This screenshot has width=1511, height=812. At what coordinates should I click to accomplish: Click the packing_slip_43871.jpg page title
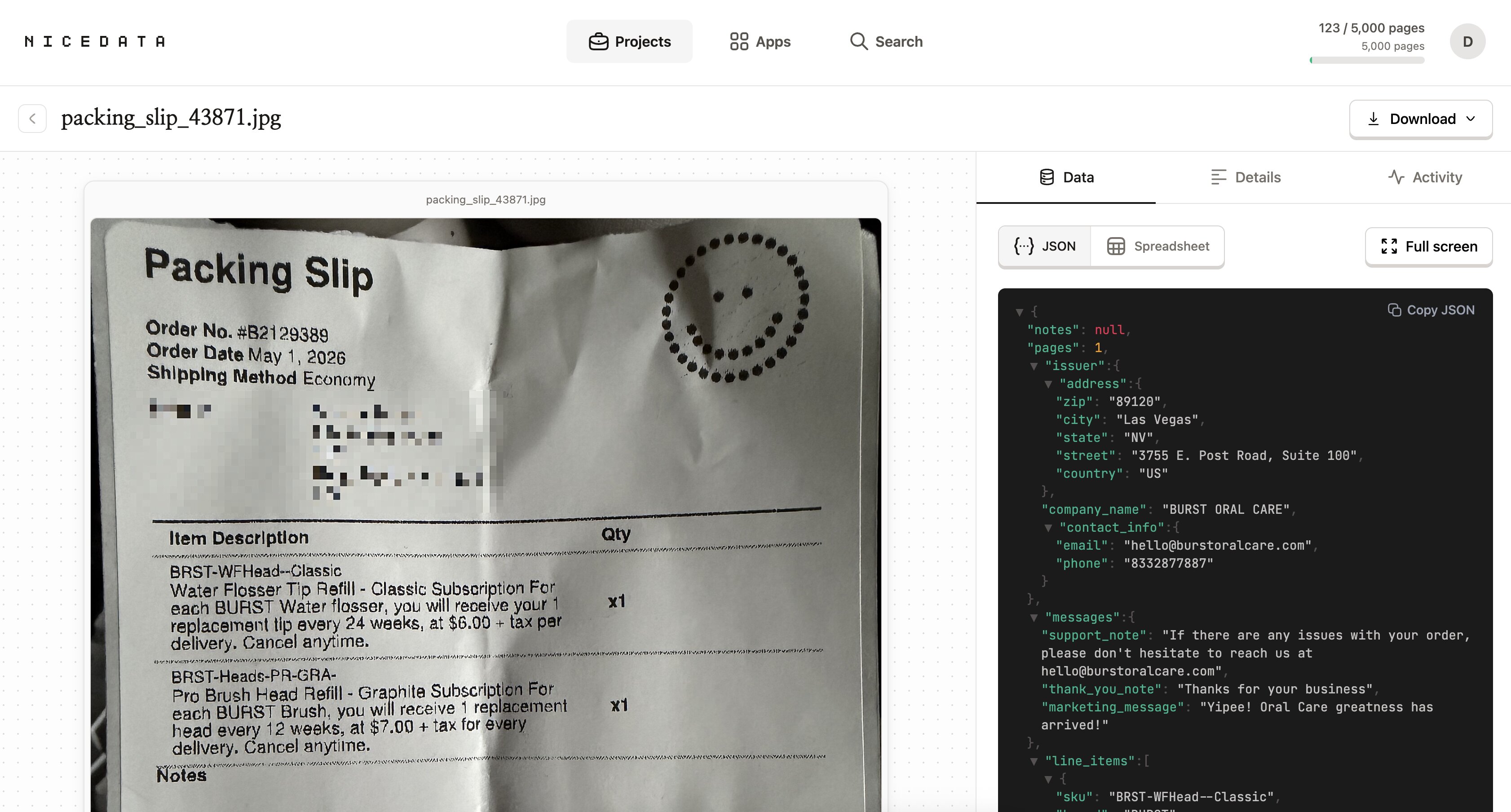(171, 118)
